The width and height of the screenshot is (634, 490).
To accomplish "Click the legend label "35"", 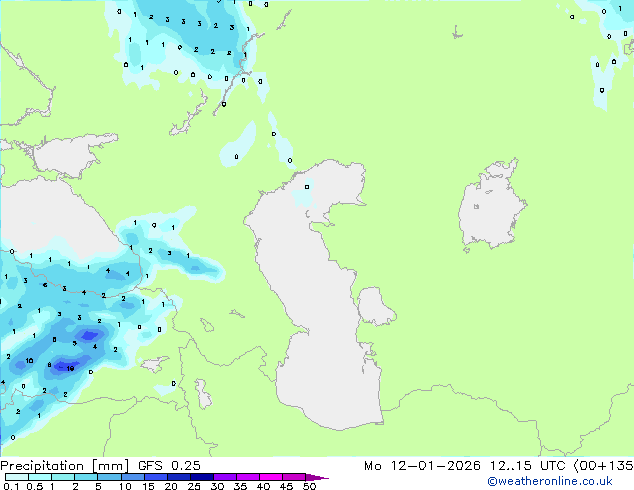I will point(240,486).
